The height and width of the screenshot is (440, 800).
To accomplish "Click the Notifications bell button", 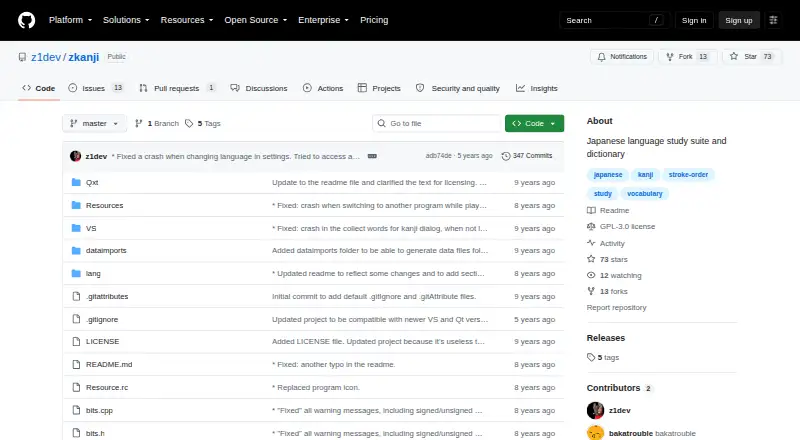I will click(622, 57).
